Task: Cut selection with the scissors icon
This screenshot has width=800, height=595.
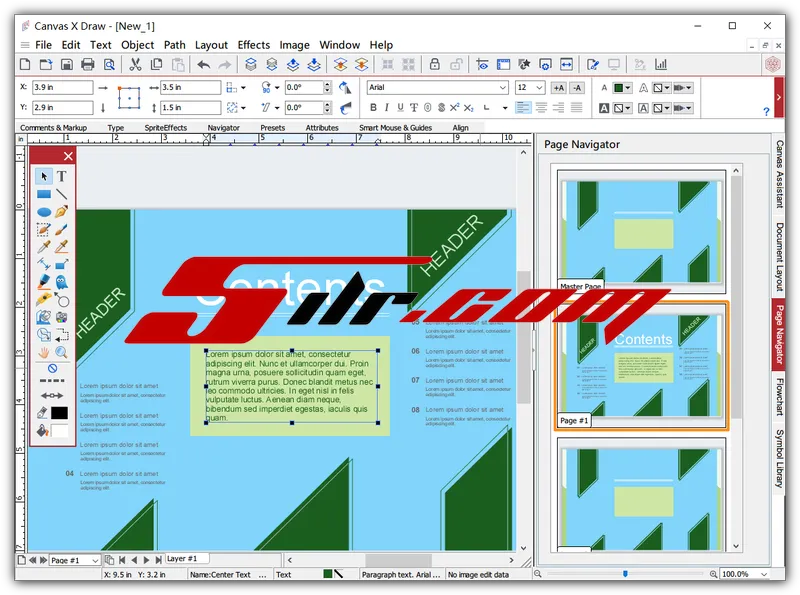Action: coord(135,65)
